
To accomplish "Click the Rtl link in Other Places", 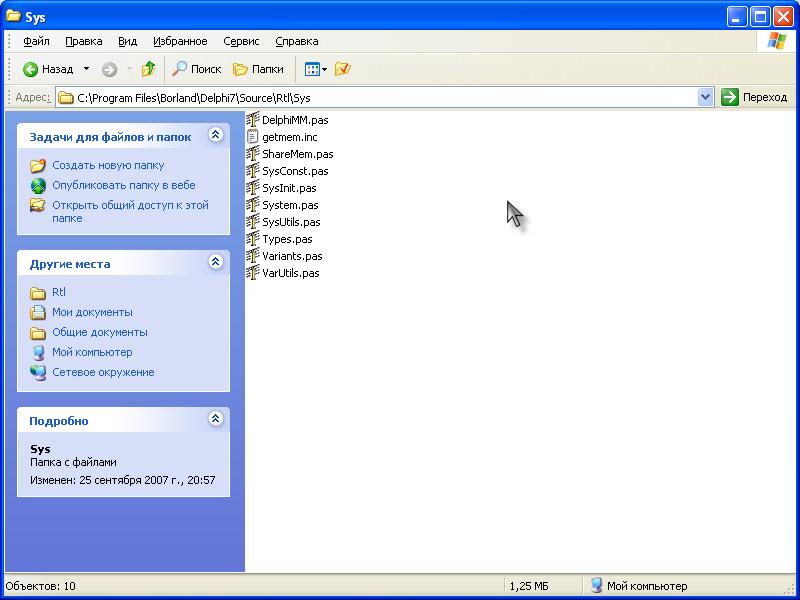I will 59,292.
